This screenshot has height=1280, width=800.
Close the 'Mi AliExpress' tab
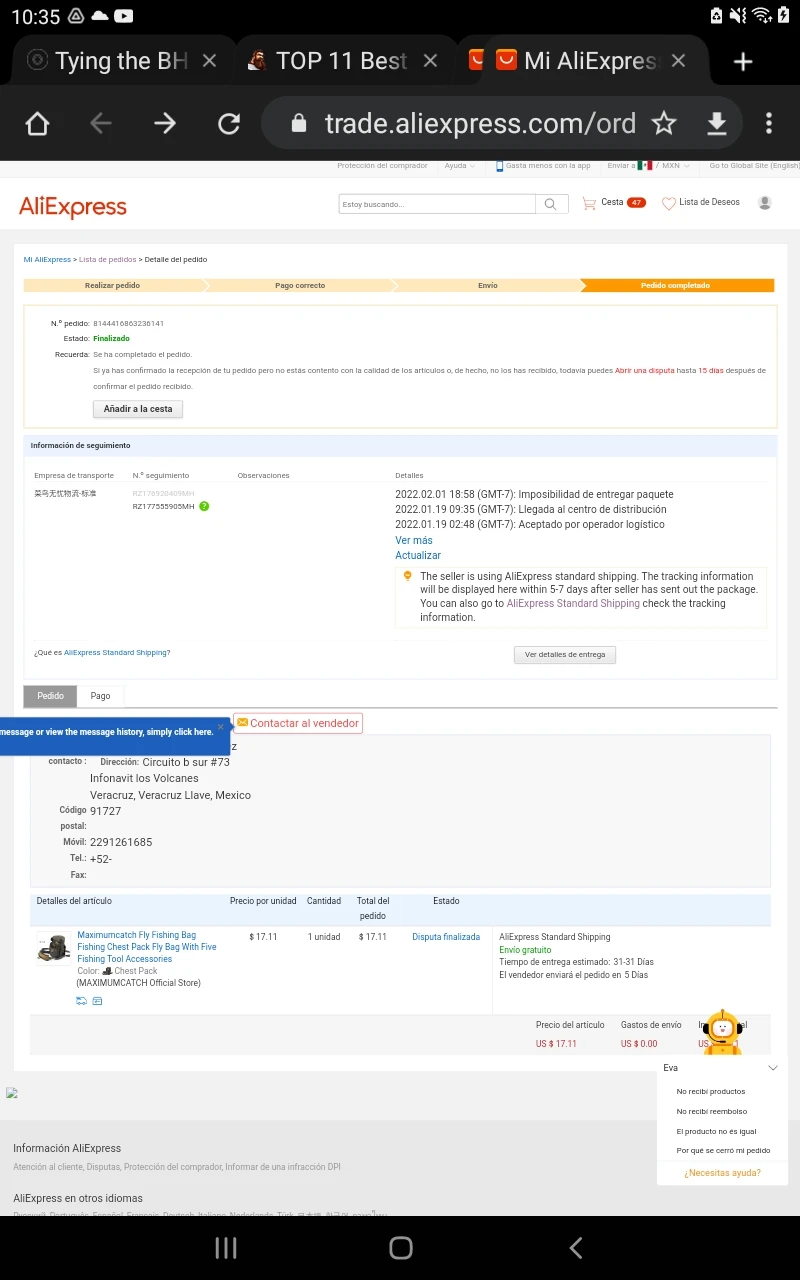(678, 61)
